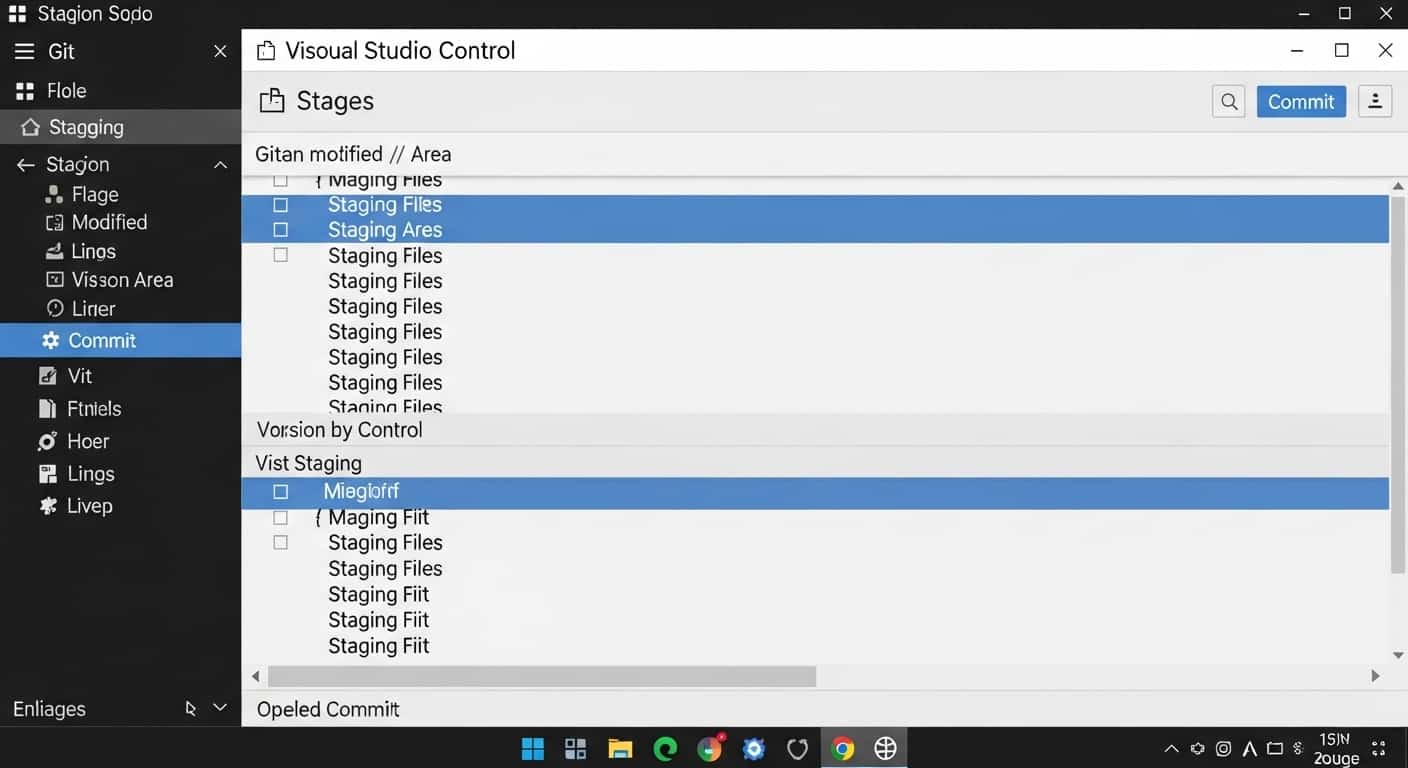Check the Maging Fiit checkbox
The image size is (1408, 768).
pyautogui.click(x=280, y=517)
